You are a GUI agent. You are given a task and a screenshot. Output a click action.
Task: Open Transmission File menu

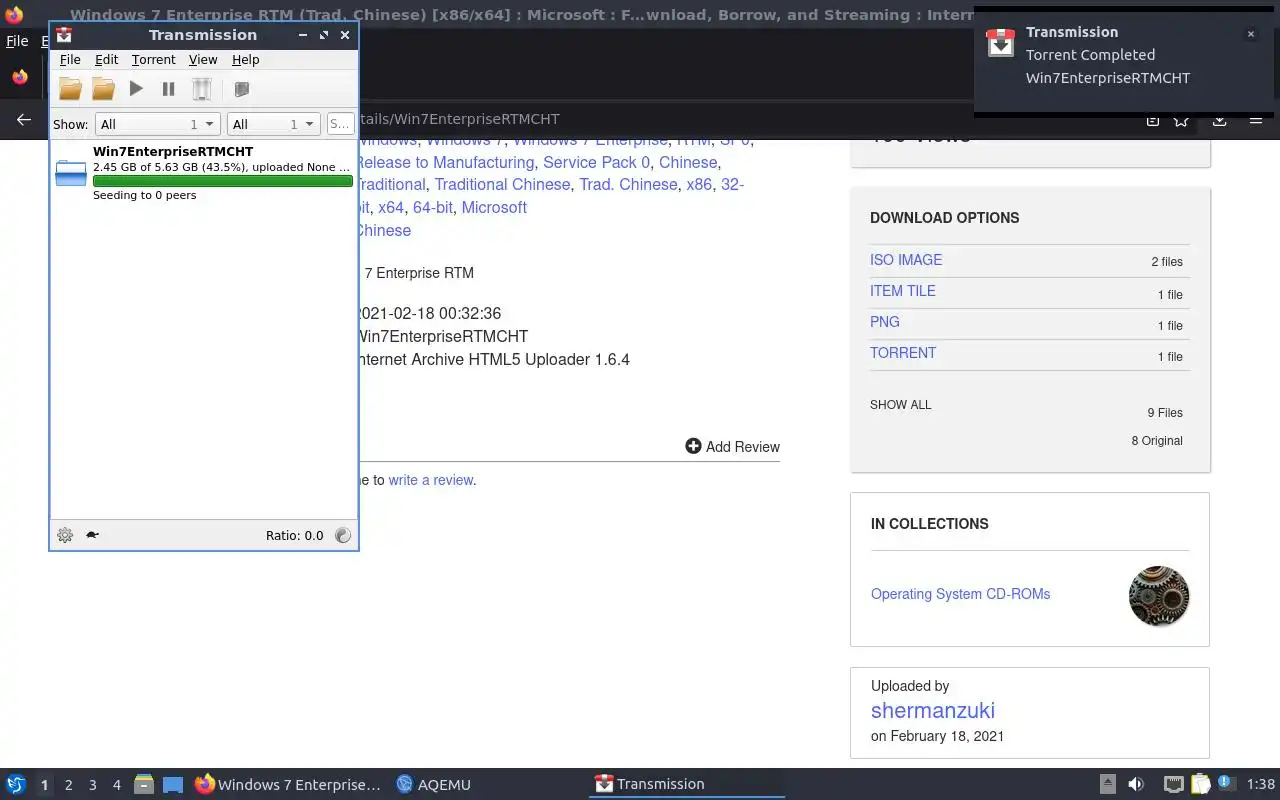click(x=70, y=60)
